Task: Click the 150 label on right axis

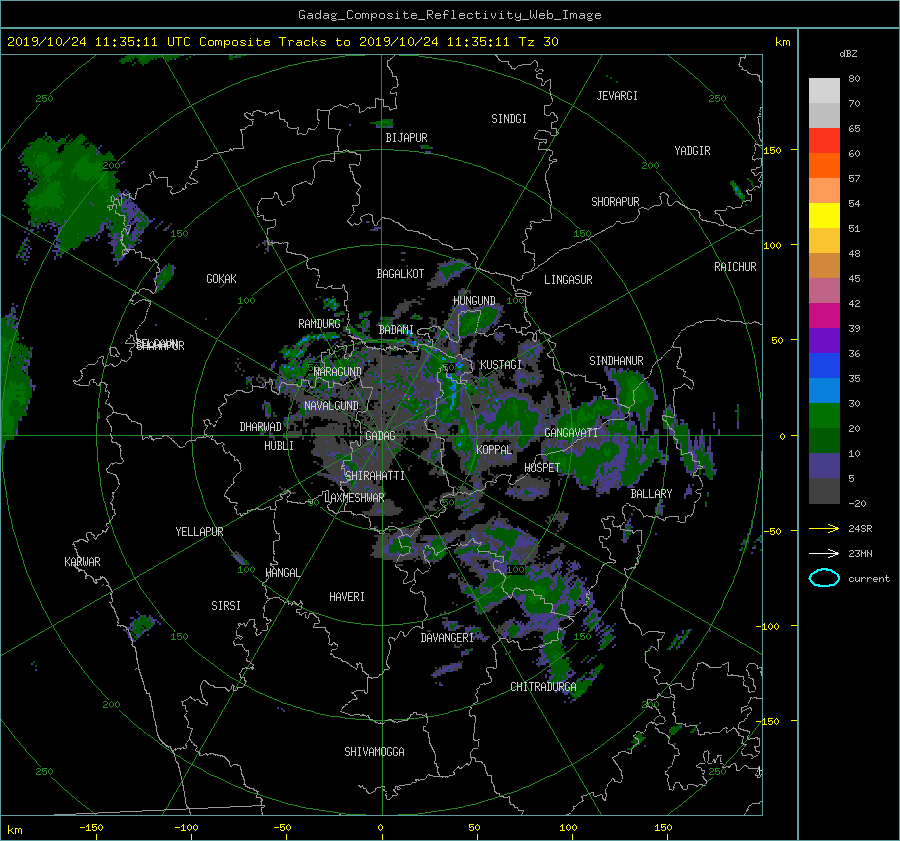Action: tap(772, 150)
